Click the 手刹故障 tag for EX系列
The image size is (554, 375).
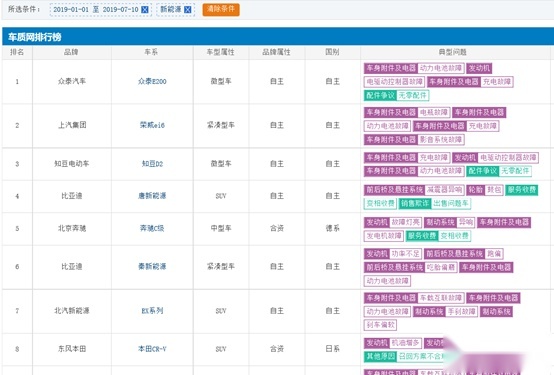pos(461,312)
